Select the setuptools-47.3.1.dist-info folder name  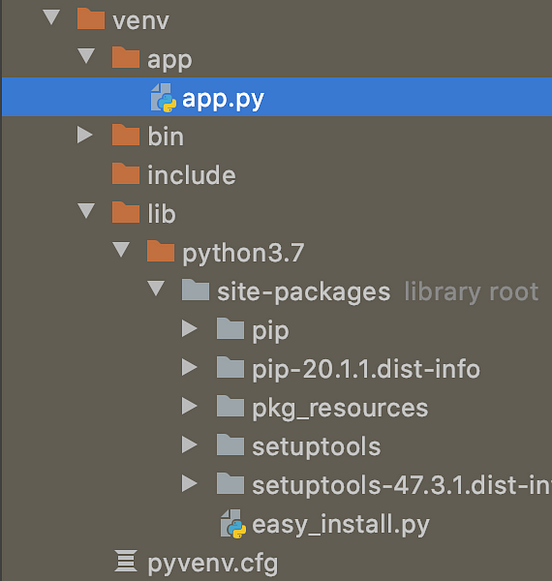pos(402,485)
